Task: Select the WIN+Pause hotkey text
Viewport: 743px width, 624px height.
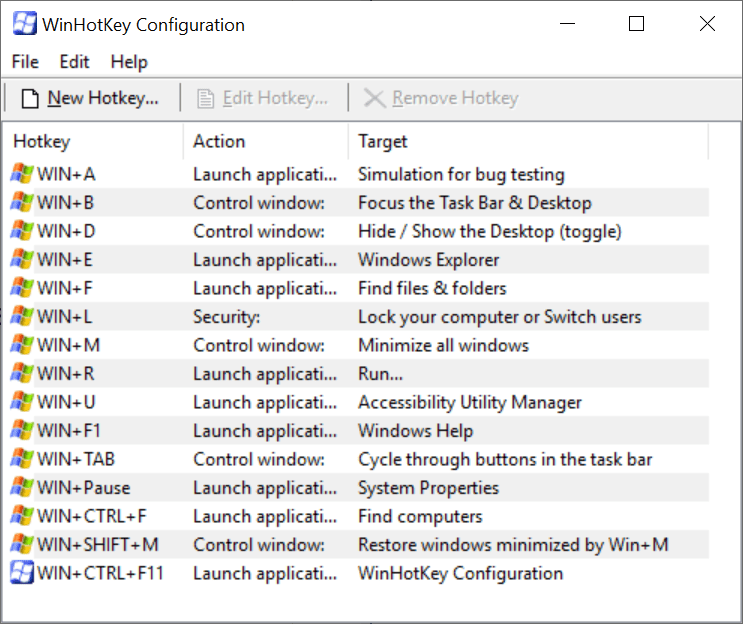Action: click(84, 488)
